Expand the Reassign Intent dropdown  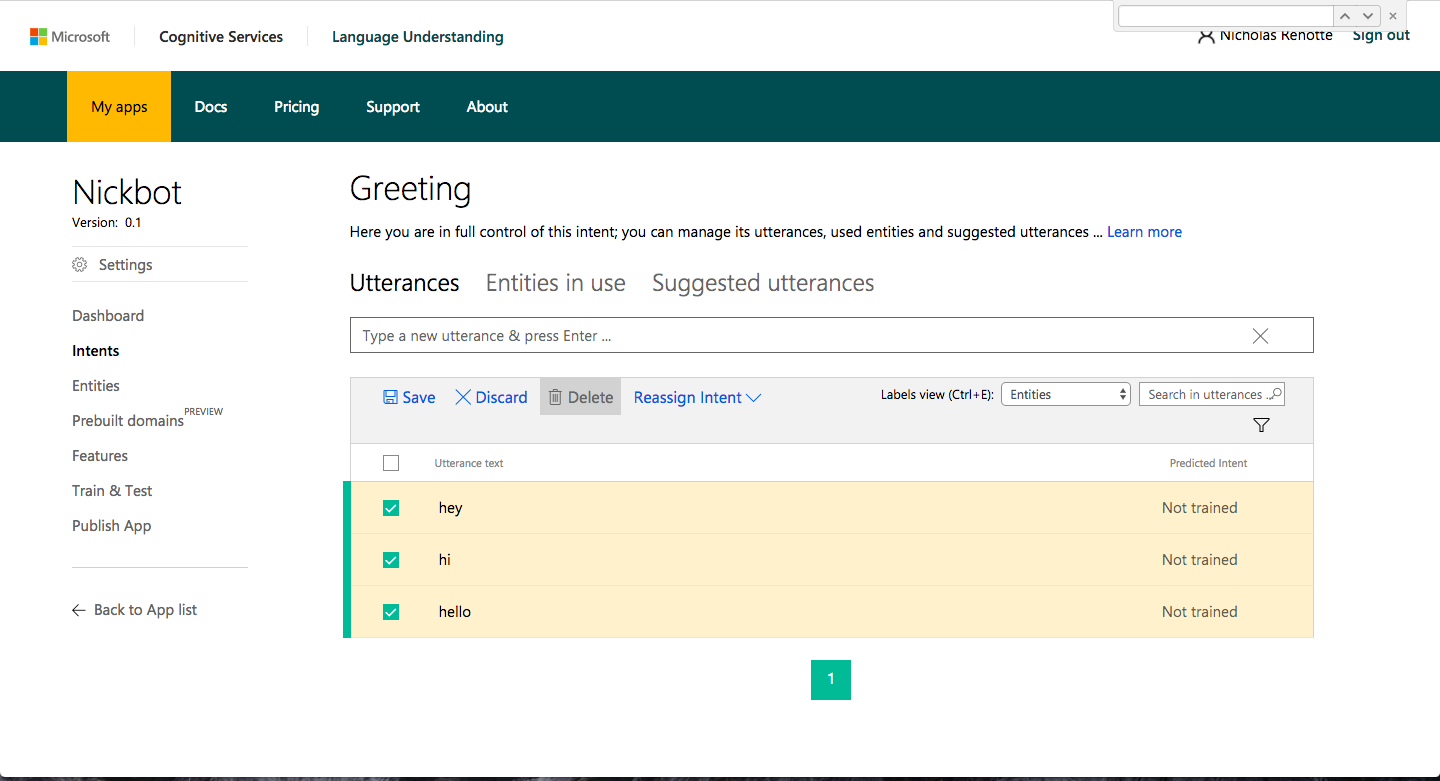697,397
